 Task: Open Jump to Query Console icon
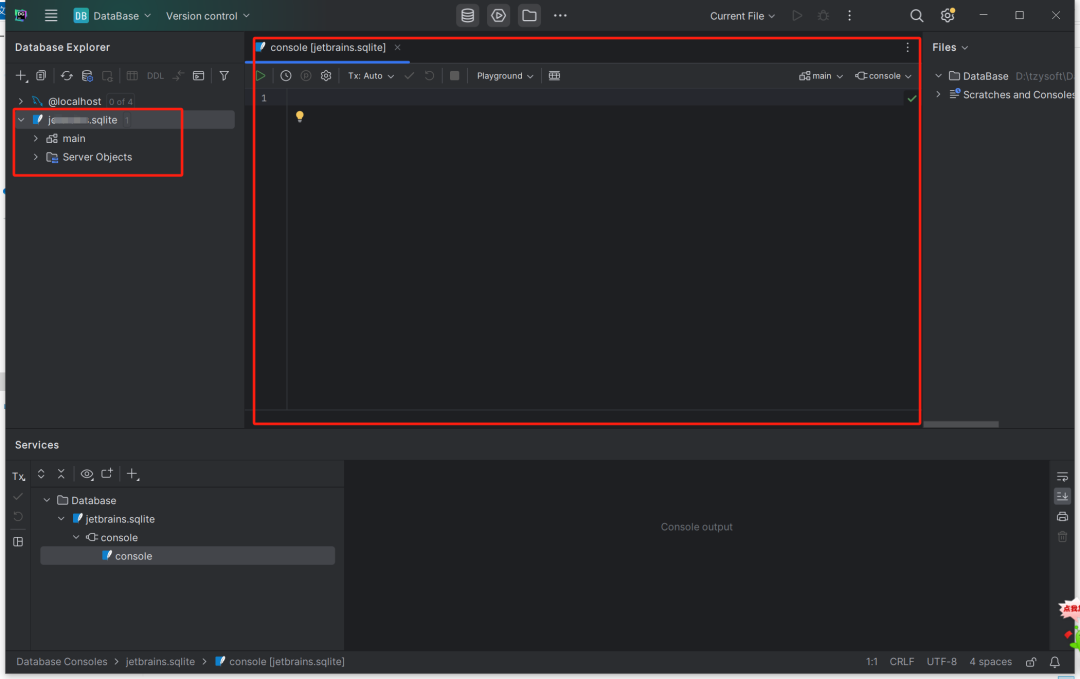pos(198,76)
